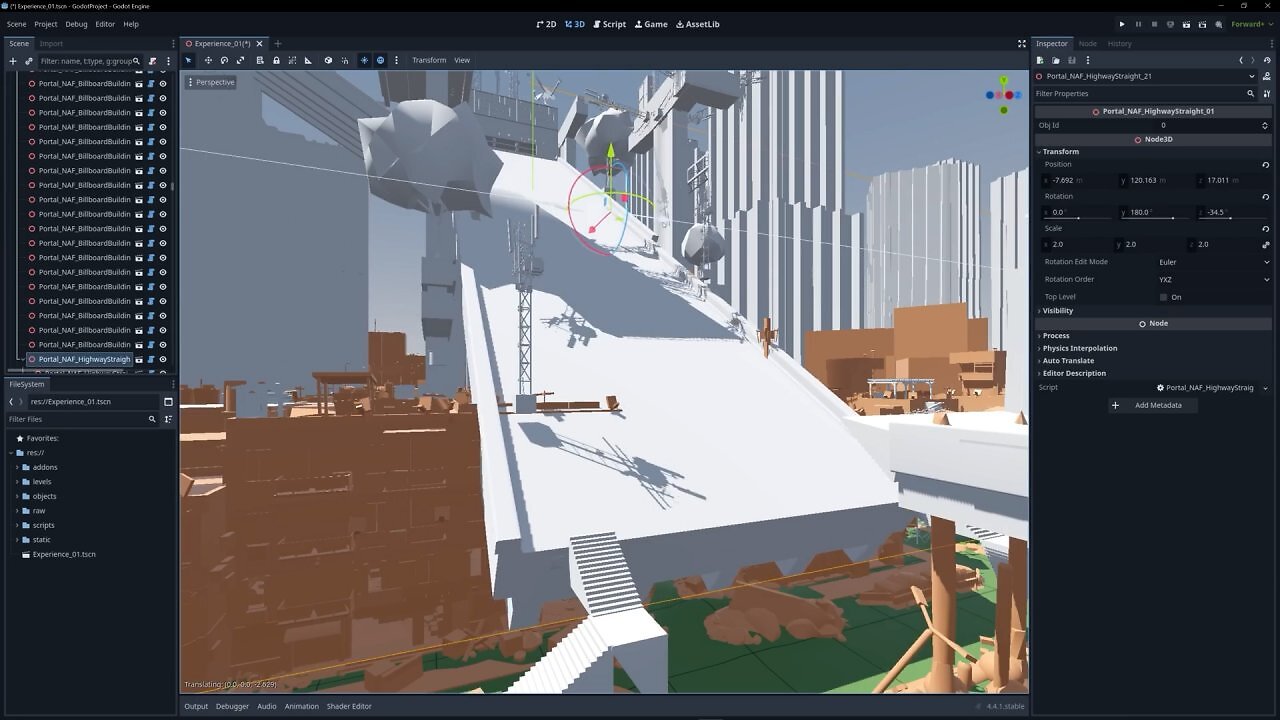
Task: Enable the Top Level checkbox
Action: tap(1163, 297)
